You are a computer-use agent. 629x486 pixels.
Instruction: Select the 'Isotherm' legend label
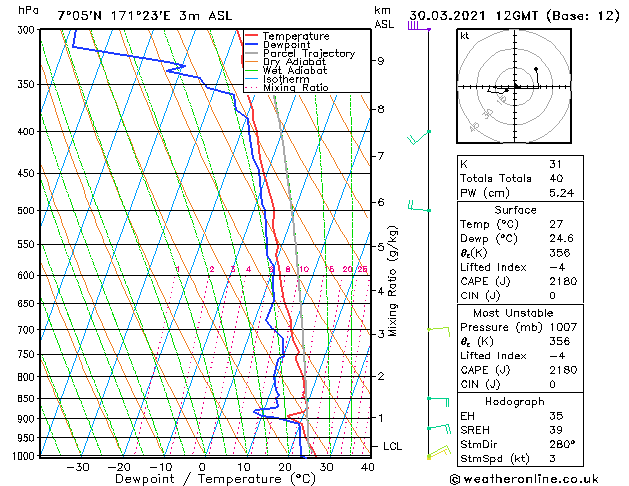(286, 79)
